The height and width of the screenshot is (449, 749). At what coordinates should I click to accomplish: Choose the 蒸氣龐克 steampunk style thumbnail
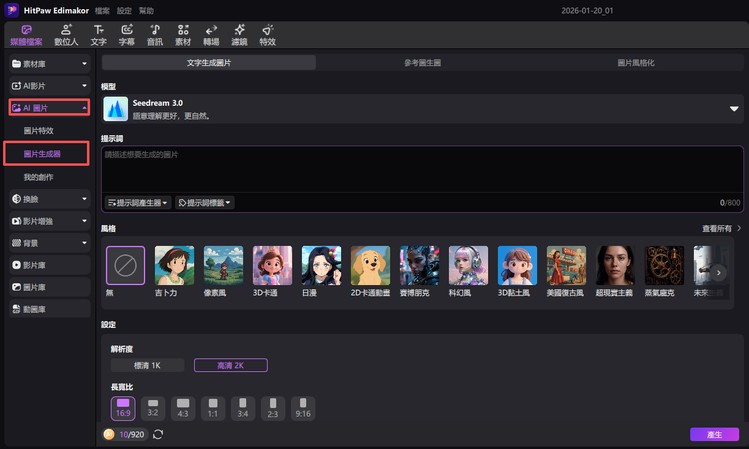664,266
